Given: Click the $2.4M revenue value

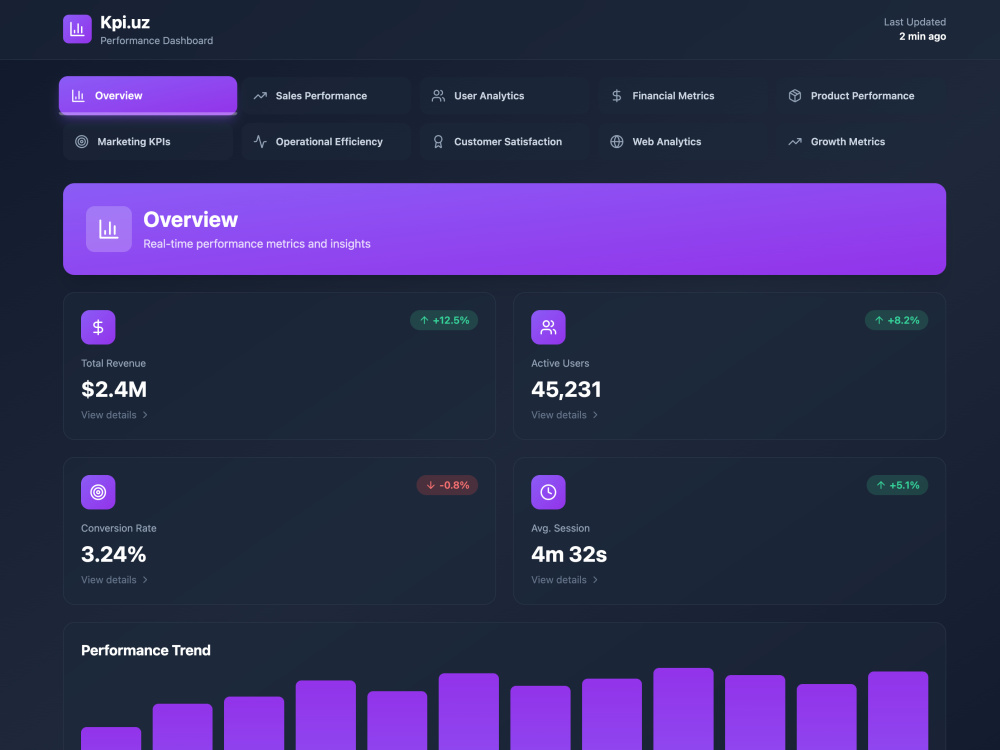Looking at the screenshot, I should [114, 389].
